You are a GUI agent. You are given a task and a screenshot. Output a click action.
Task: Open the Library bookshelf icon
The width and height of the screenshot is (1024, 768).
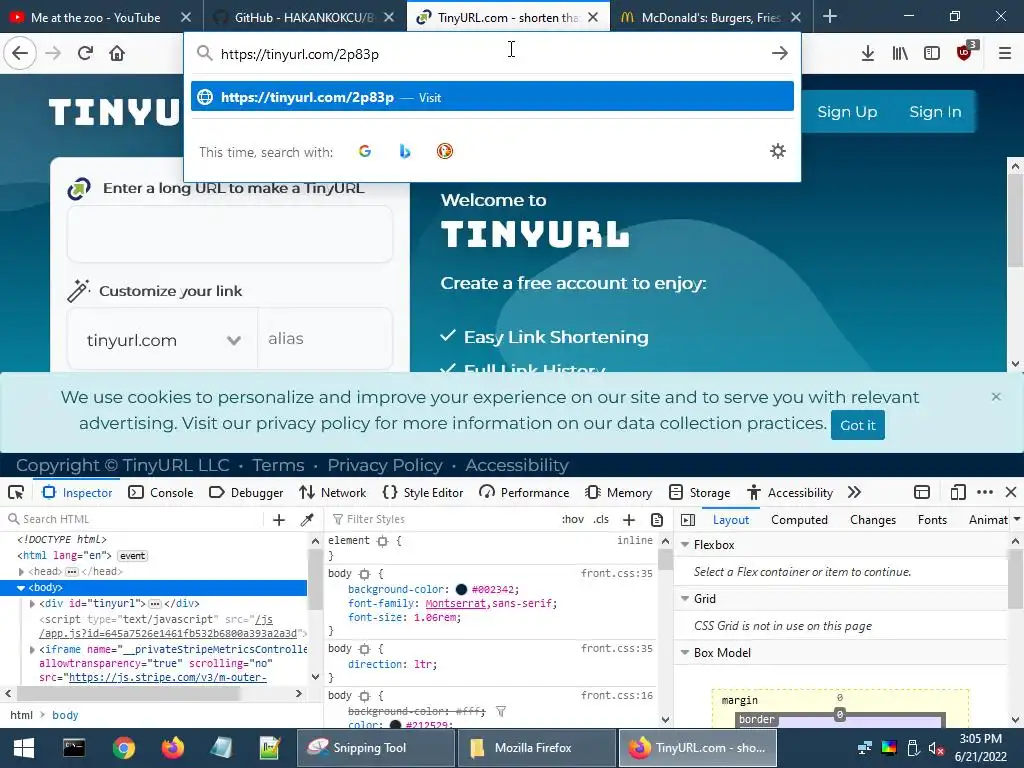(900, 54)
